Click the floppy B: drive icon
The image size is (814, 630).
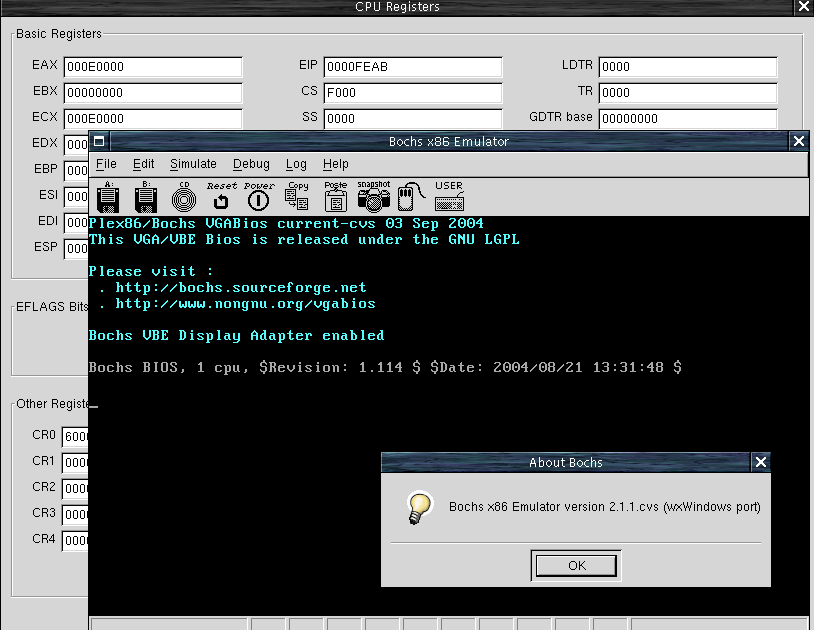click(x=146, y=197)
